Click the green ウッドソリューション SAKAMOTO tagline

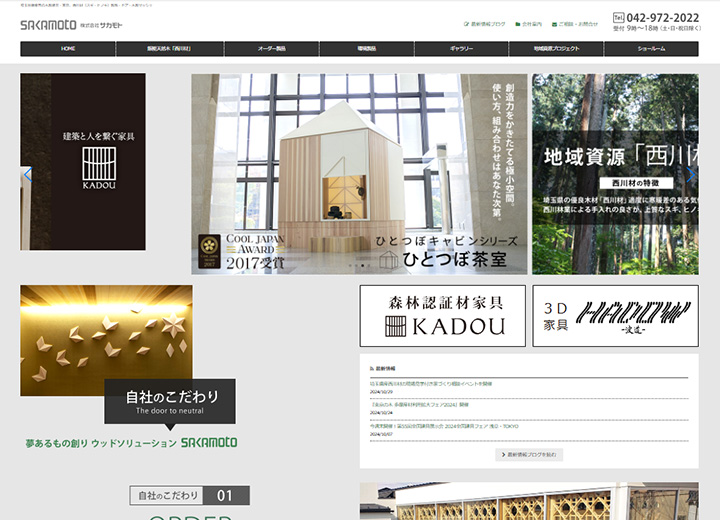pyautogui.click(x=131, y=443)
